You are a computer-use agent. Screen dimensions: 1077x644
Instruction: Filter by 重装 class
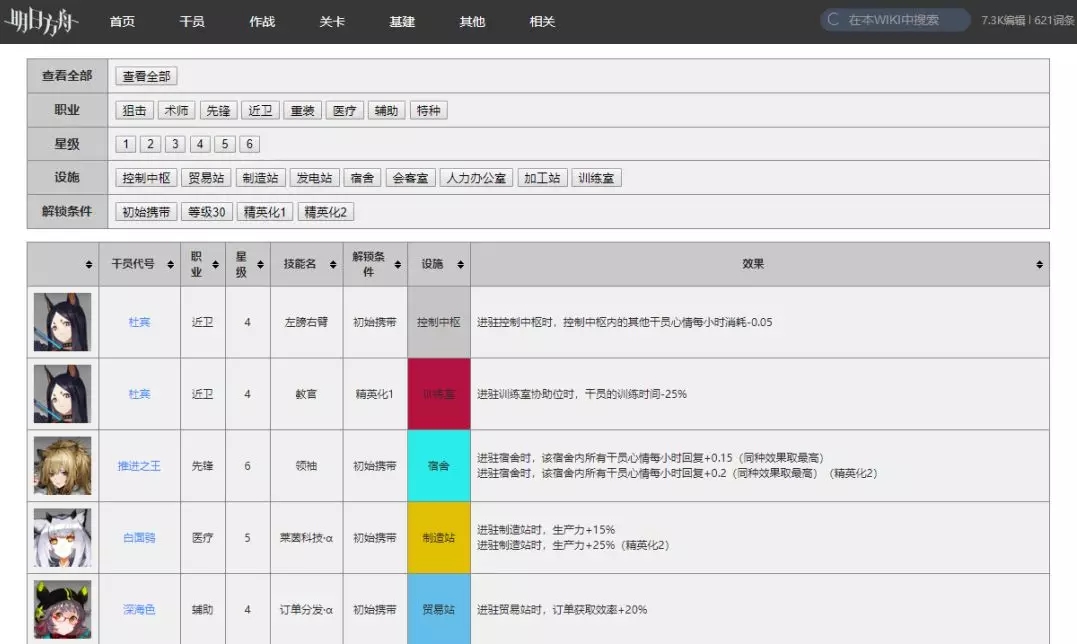pos(302,111)
